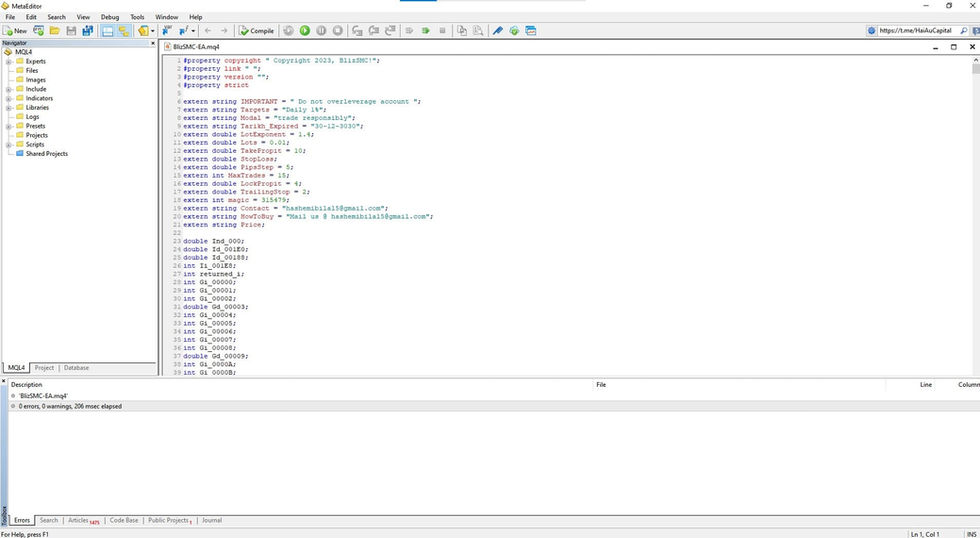Open the Tools menu
Image resolution: width=980 pixels, height=538 pixels.
coord(137,17)
